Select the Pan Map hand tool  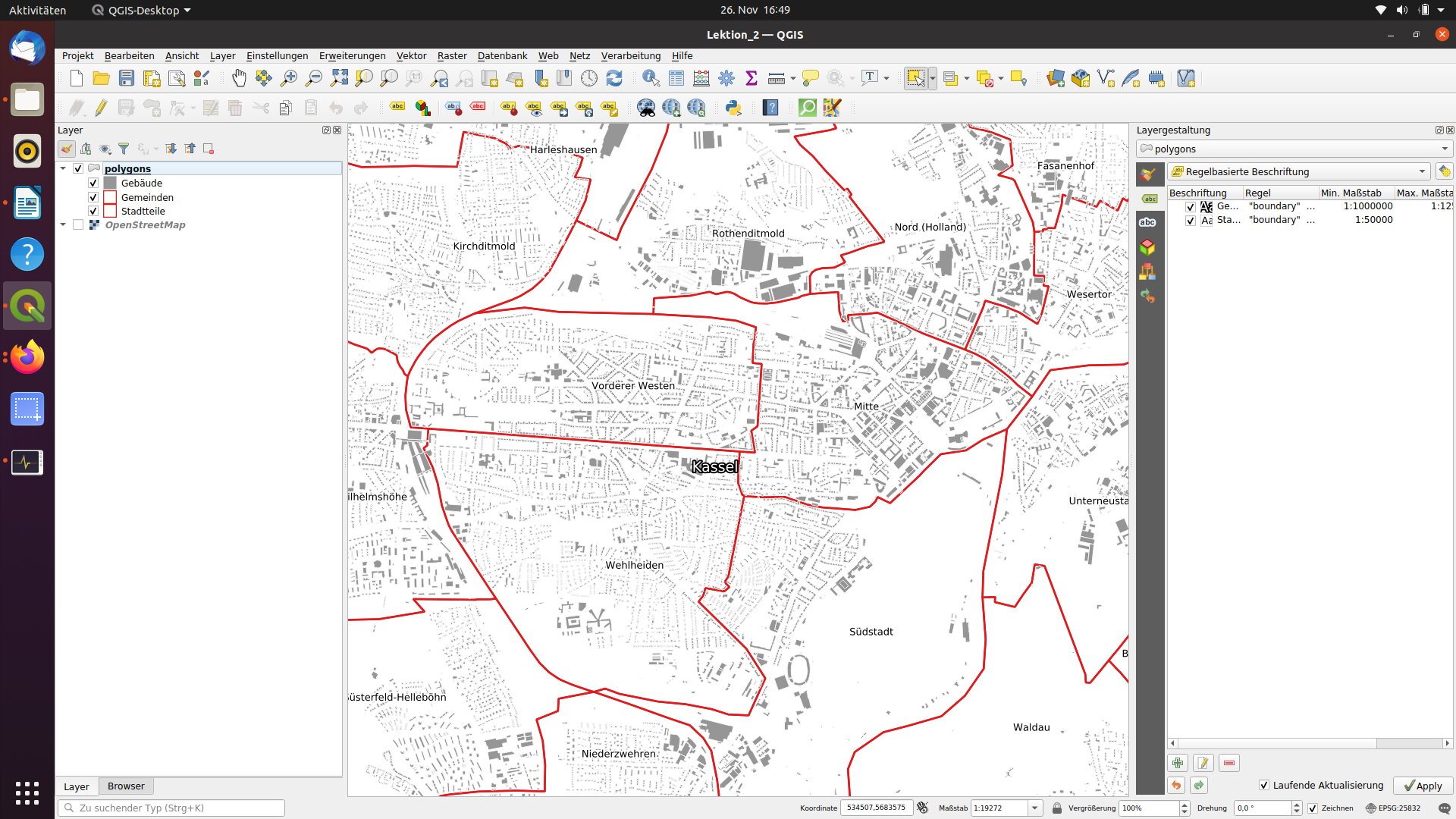pyautogui.click(x=239, y=78)
